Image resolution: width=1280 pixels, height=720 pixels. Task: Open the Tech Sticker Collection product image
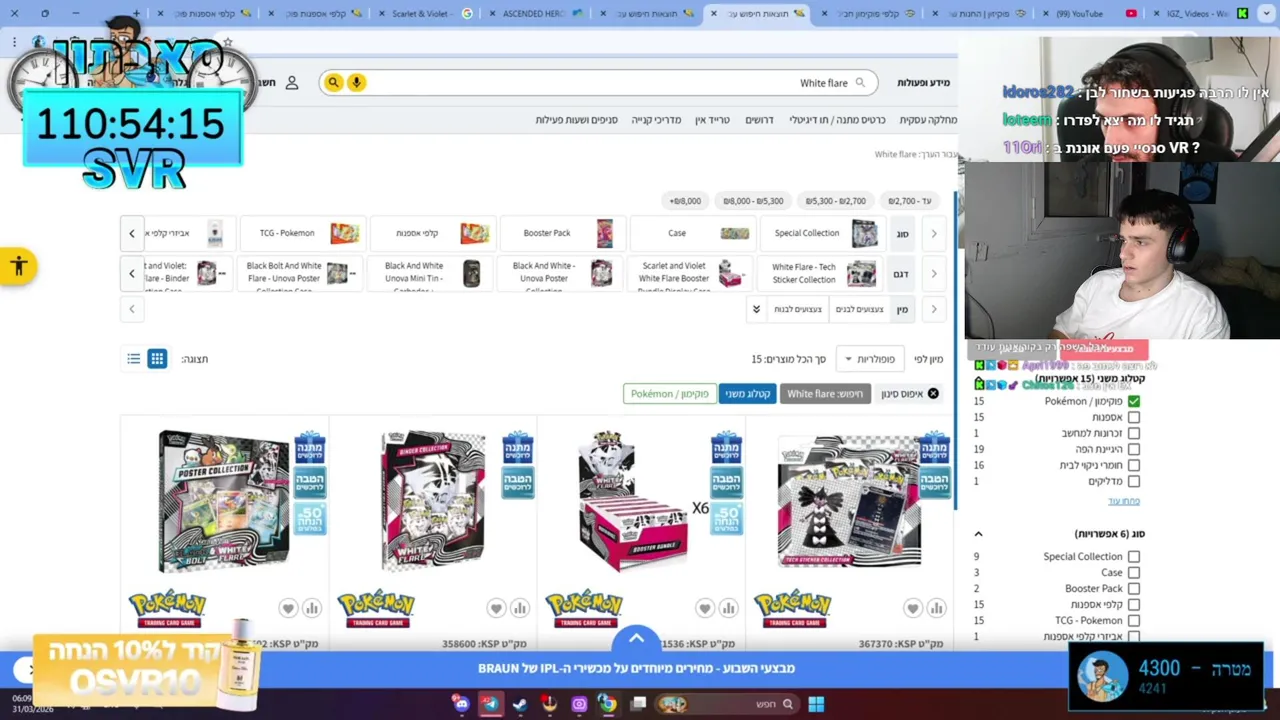(x=849, y=501)
